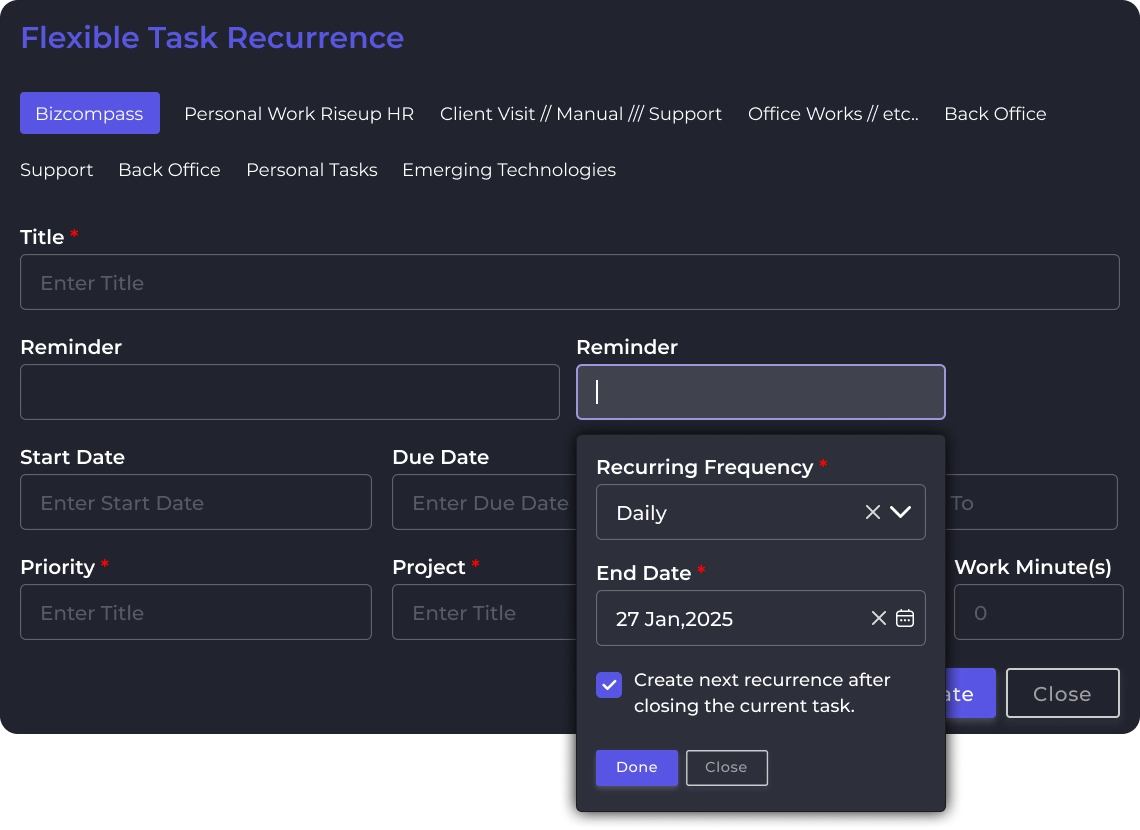The height and width of the screenshot is (830, 1140).
Task: Clear the End Date value
Action: point(878,618)
